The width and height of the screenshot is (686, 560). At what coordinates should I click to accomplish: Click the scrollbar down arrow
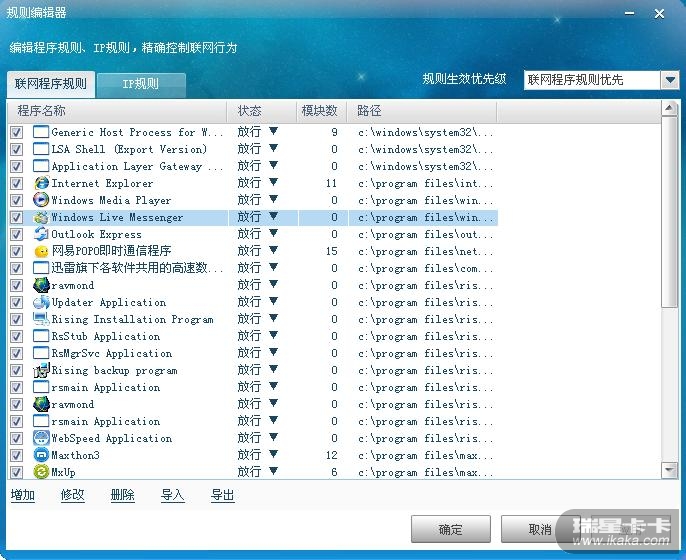pos(669,470)
